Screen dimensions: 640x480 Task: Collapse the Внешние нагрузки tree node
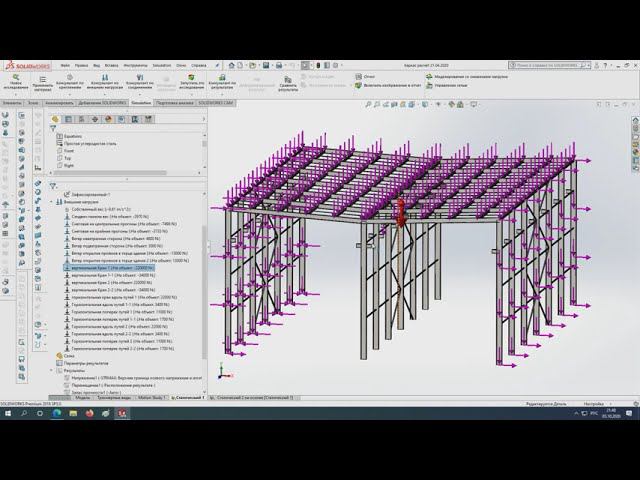pos(51,202)
